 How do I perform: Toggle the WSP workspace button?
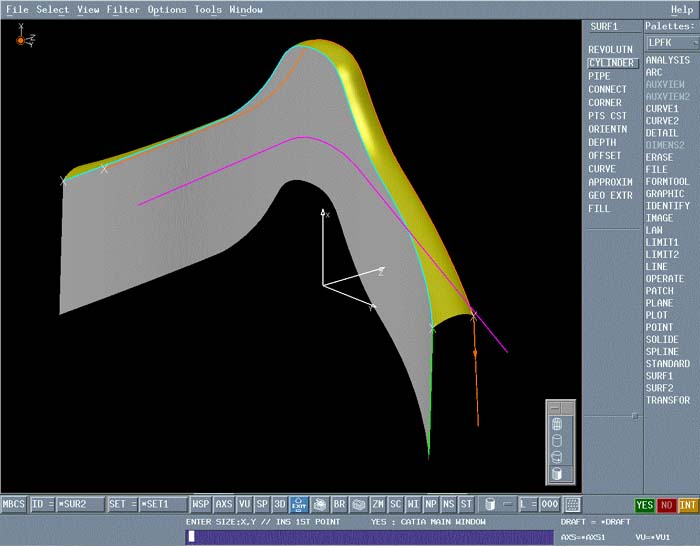(201, 505)
